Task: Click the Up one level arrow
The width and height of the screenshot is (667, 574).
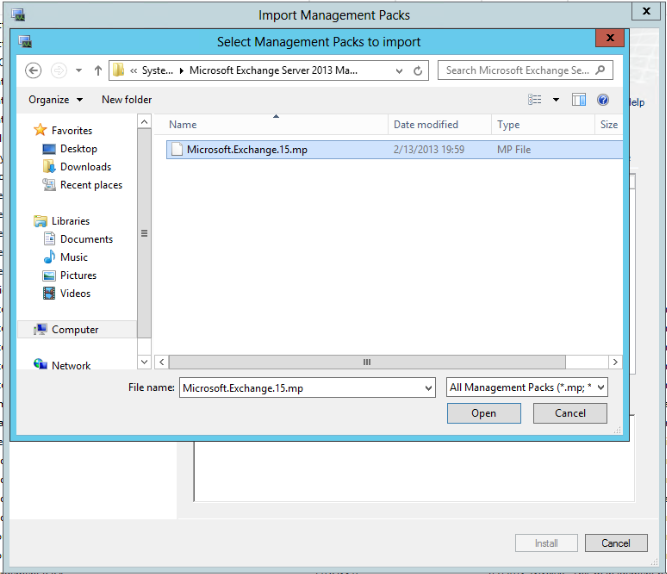Action: tap(98, 70)
